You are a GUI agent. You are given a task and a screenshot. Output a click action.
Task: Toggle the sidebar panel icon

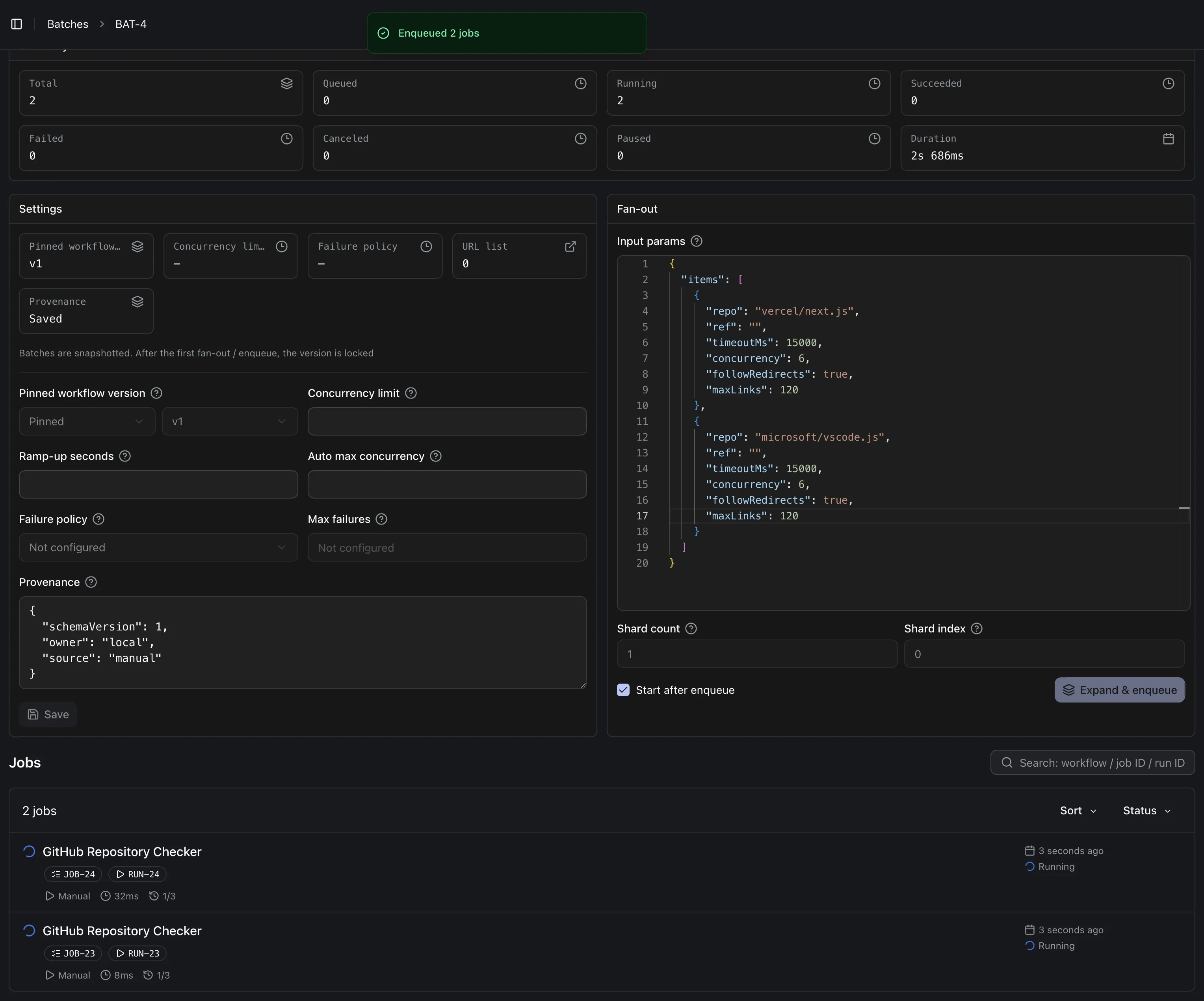(17, 24)
